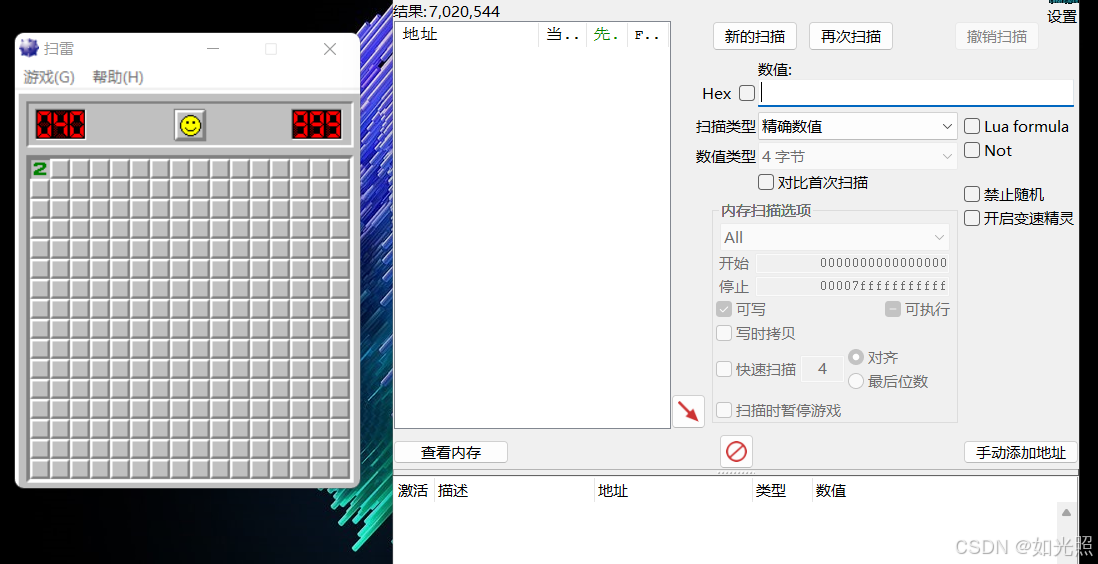The height and width of the screenshot is (564, 1098).
Task: Click the revealed '2' cell in Minesweeper grid
Action: pos(40,169)
